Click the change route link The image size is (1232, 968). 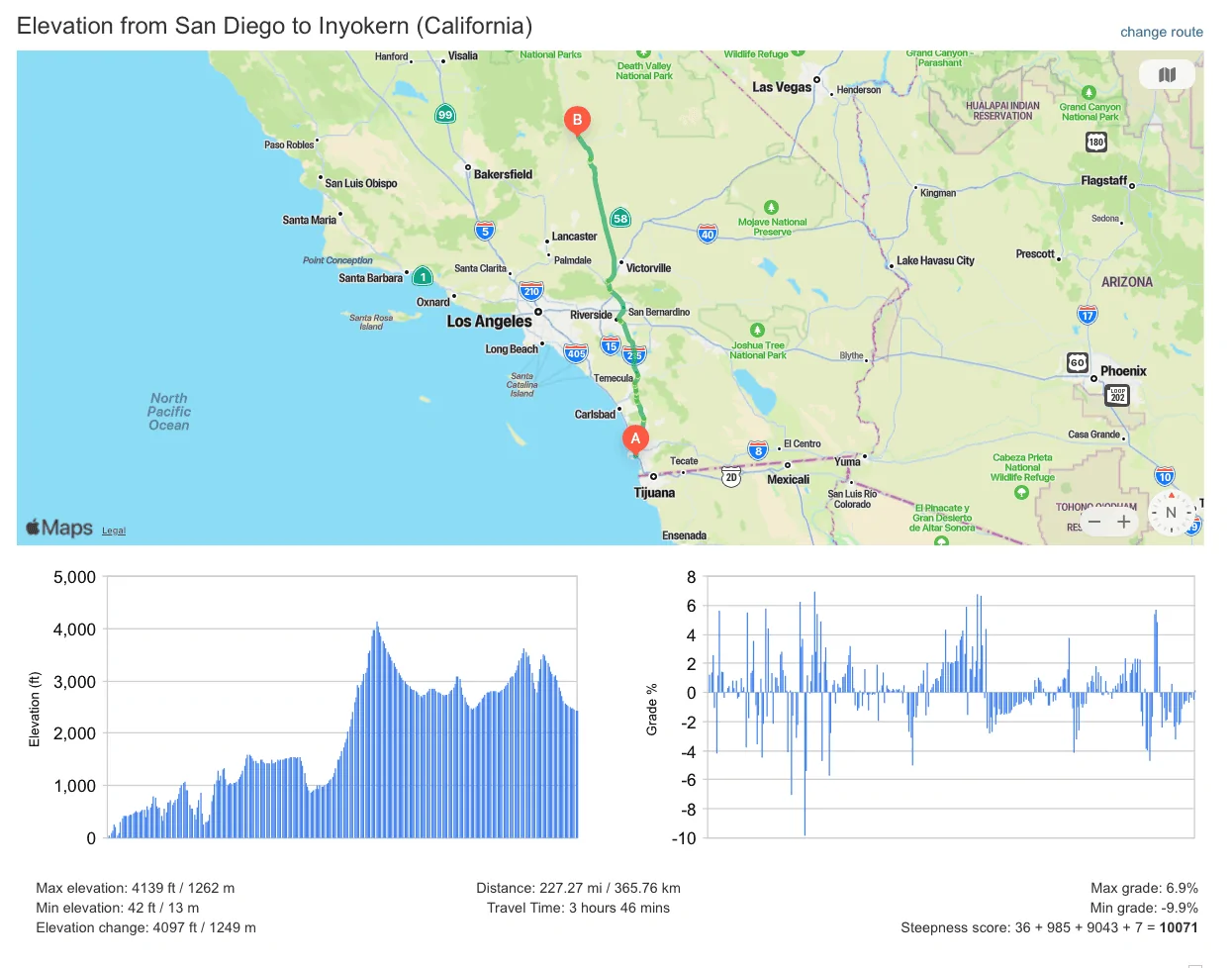pos(1162,32)
